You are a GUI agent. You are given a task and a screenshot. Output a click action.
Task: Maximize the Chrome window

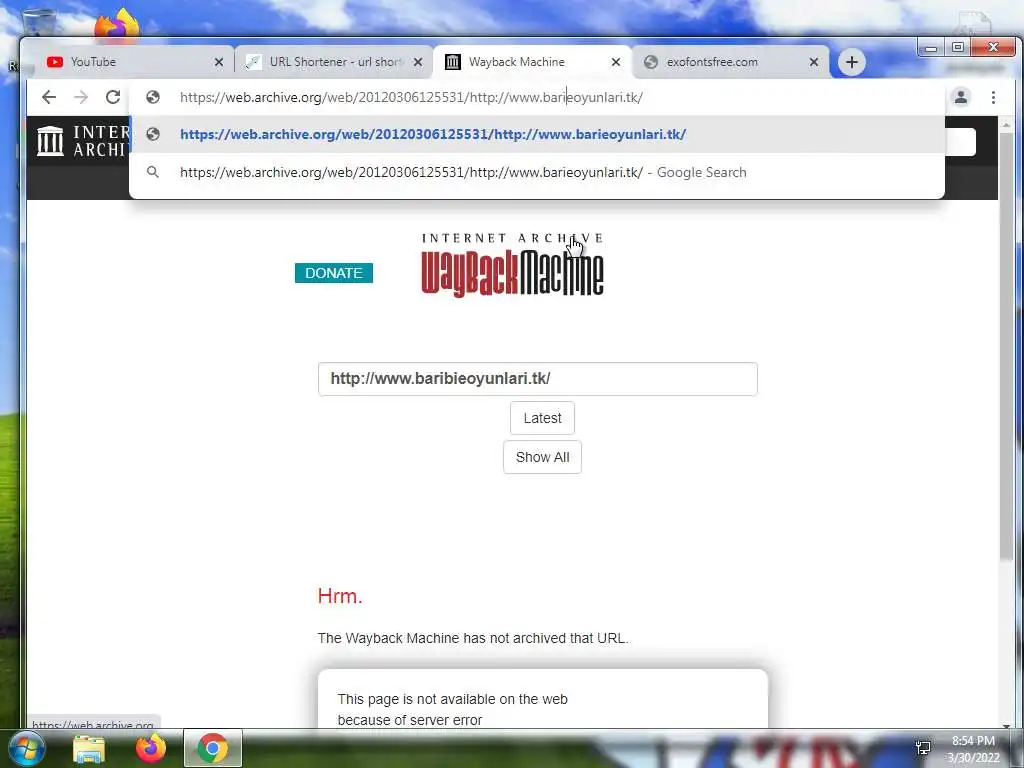[957, 48]
